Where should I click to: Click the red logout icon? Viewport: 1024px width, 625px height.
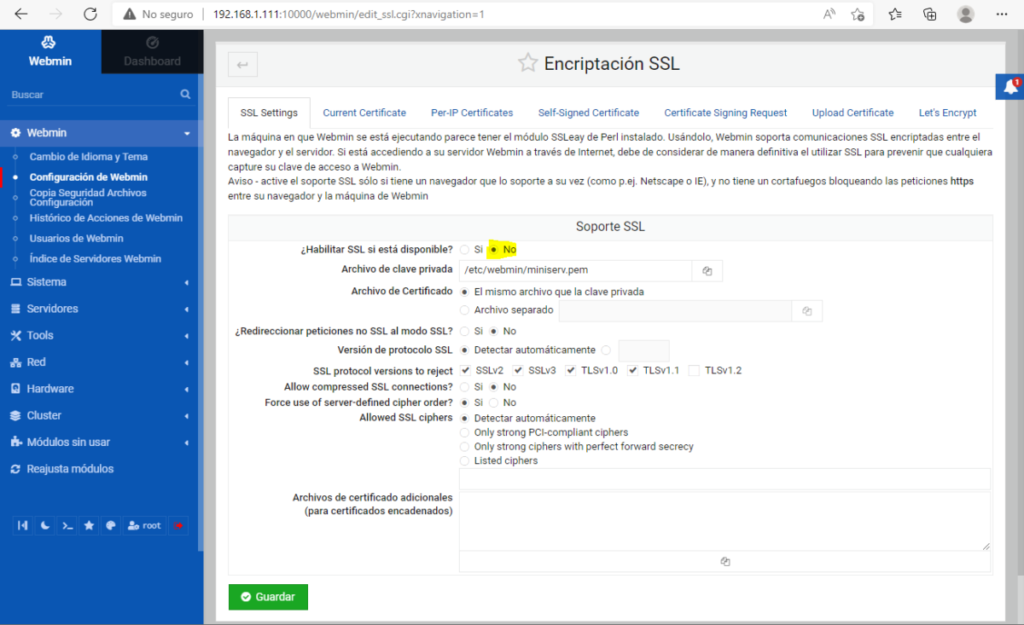178,525
